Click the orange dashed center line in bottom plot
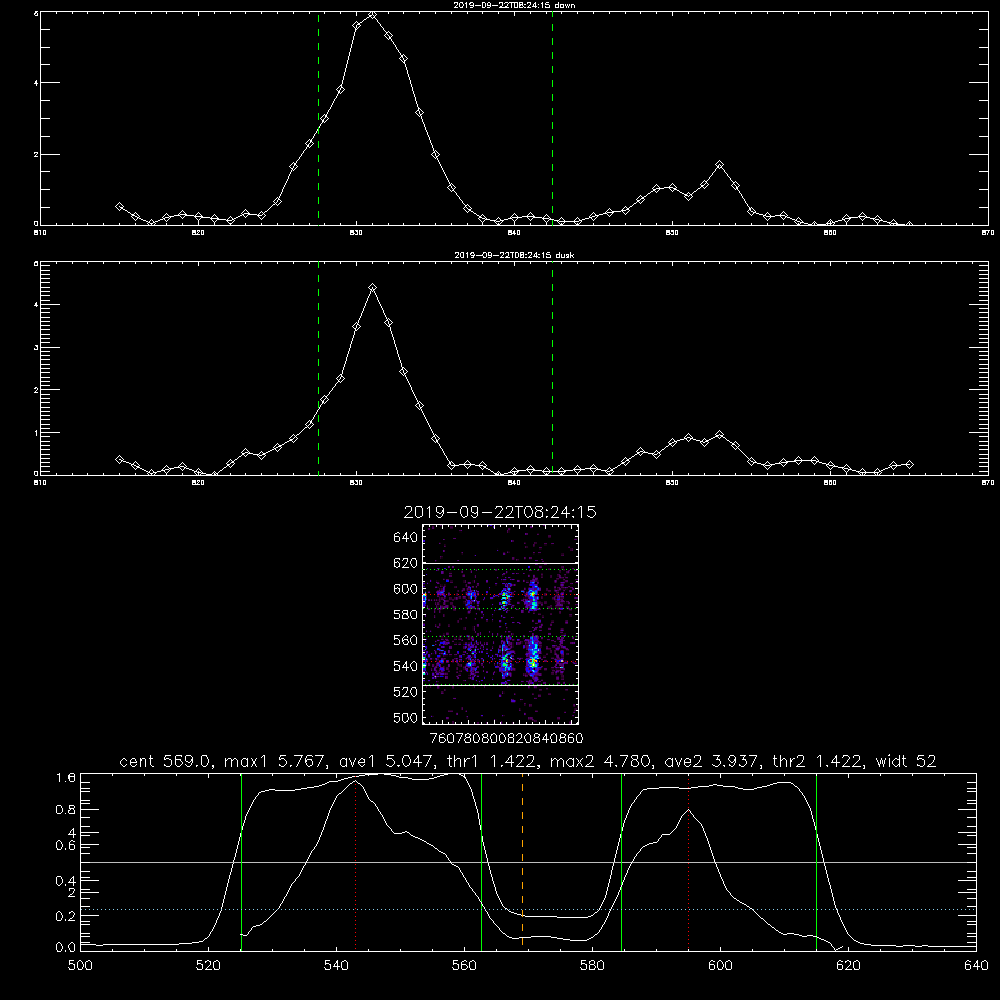 522,860
